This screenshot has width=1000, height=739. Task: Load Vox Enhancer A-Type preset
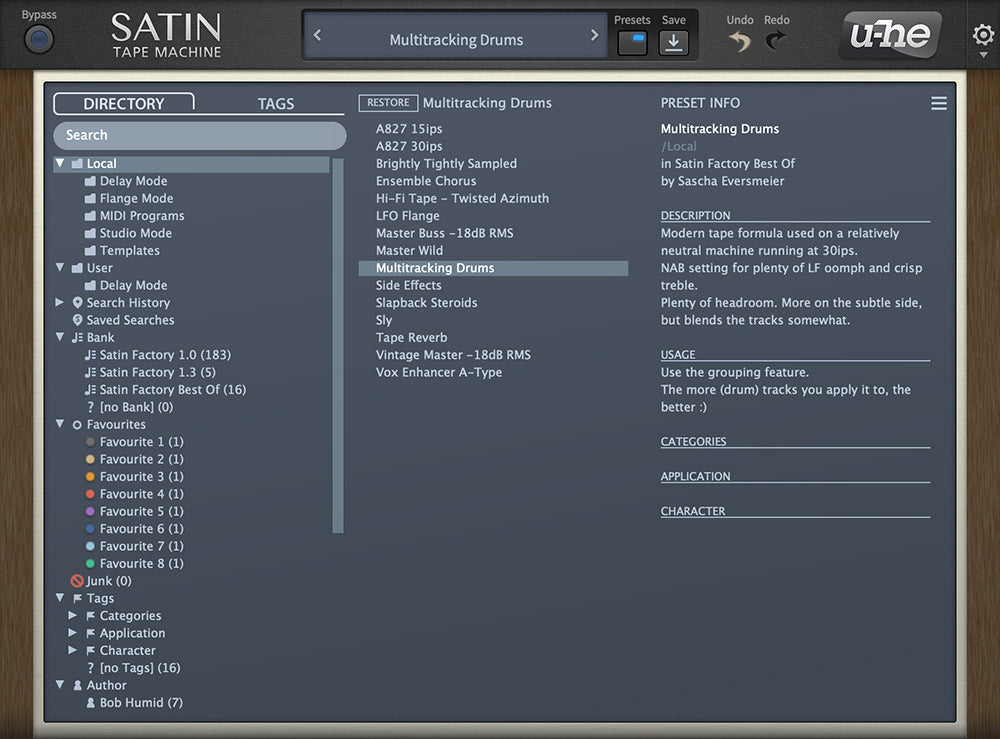pyautogui.click(x=439, y=372)
